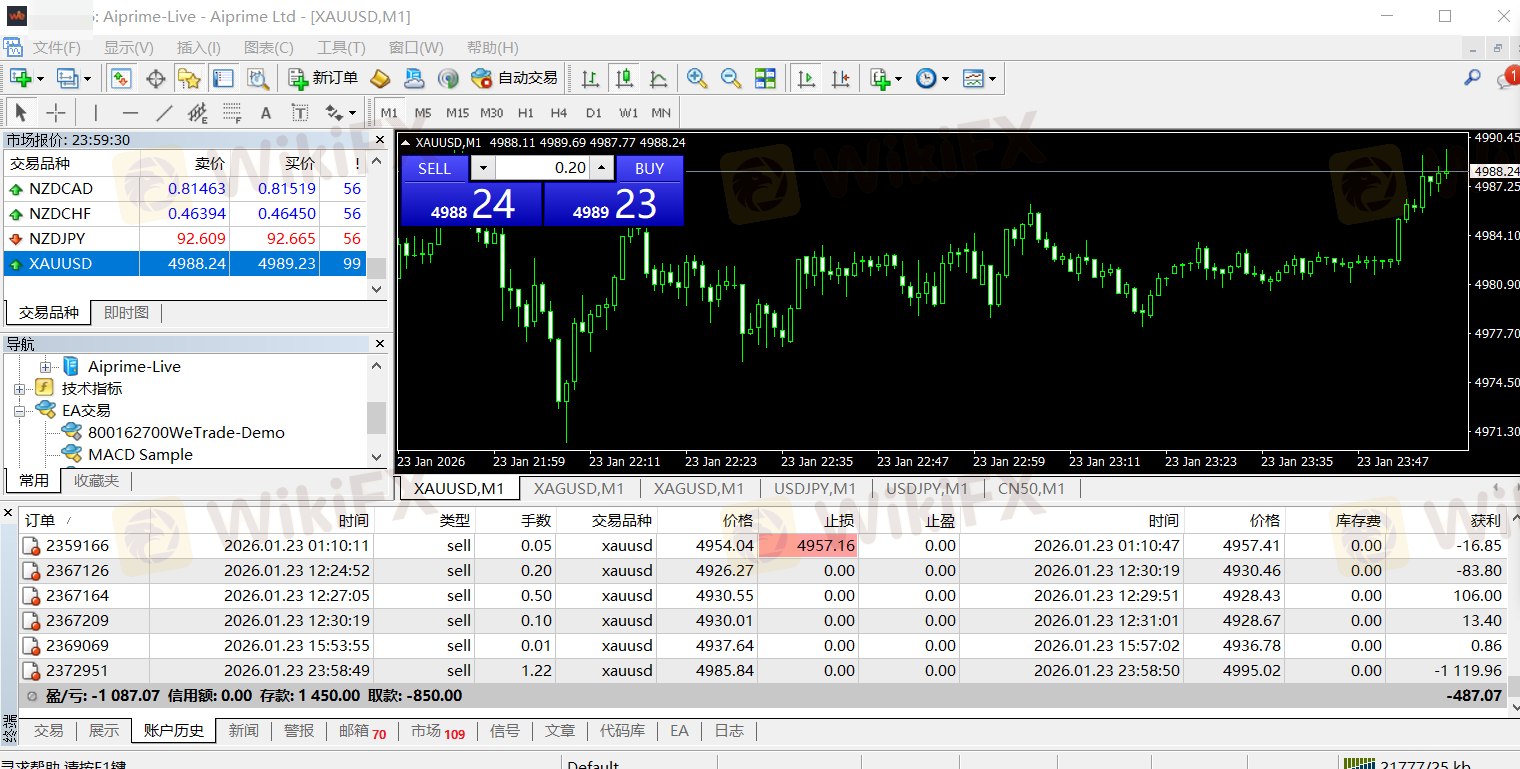Zoom in on the chart with magnifier
1520x769 pixels.
coord(697,78)
